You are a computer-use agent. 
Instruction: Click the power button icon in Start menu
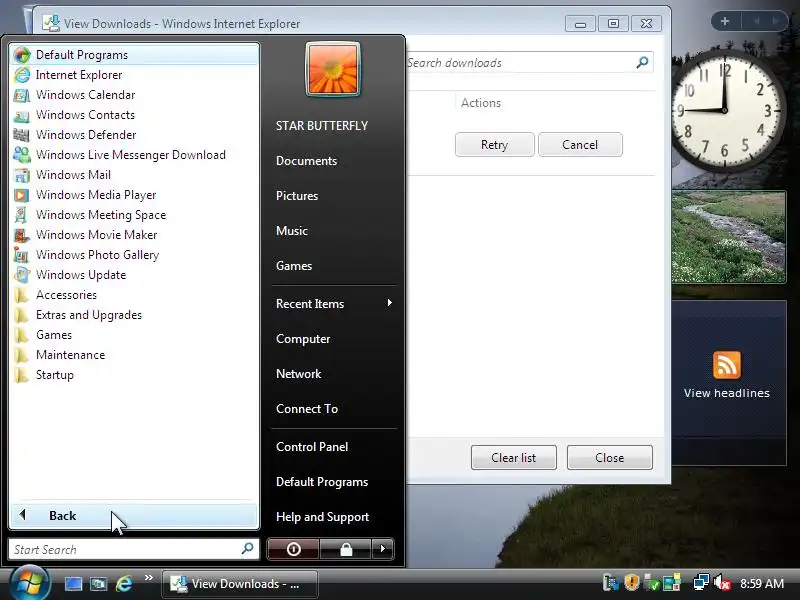pos(293,549)
